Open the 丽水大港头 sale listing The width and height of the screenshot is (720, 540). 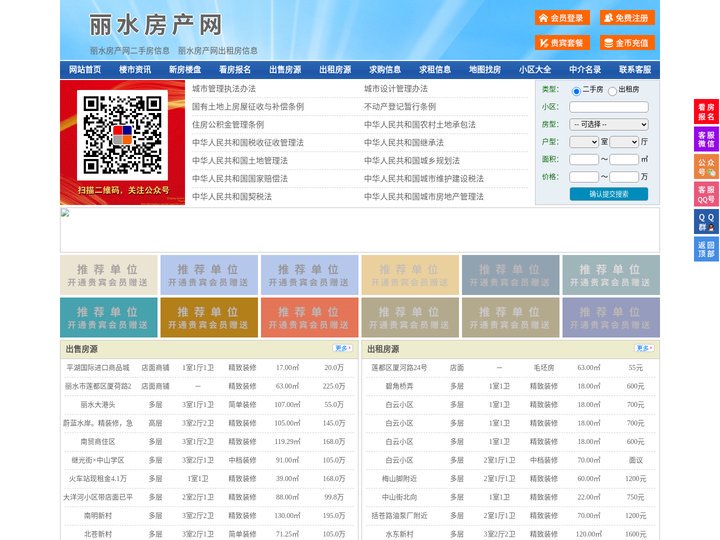(98, 405)
